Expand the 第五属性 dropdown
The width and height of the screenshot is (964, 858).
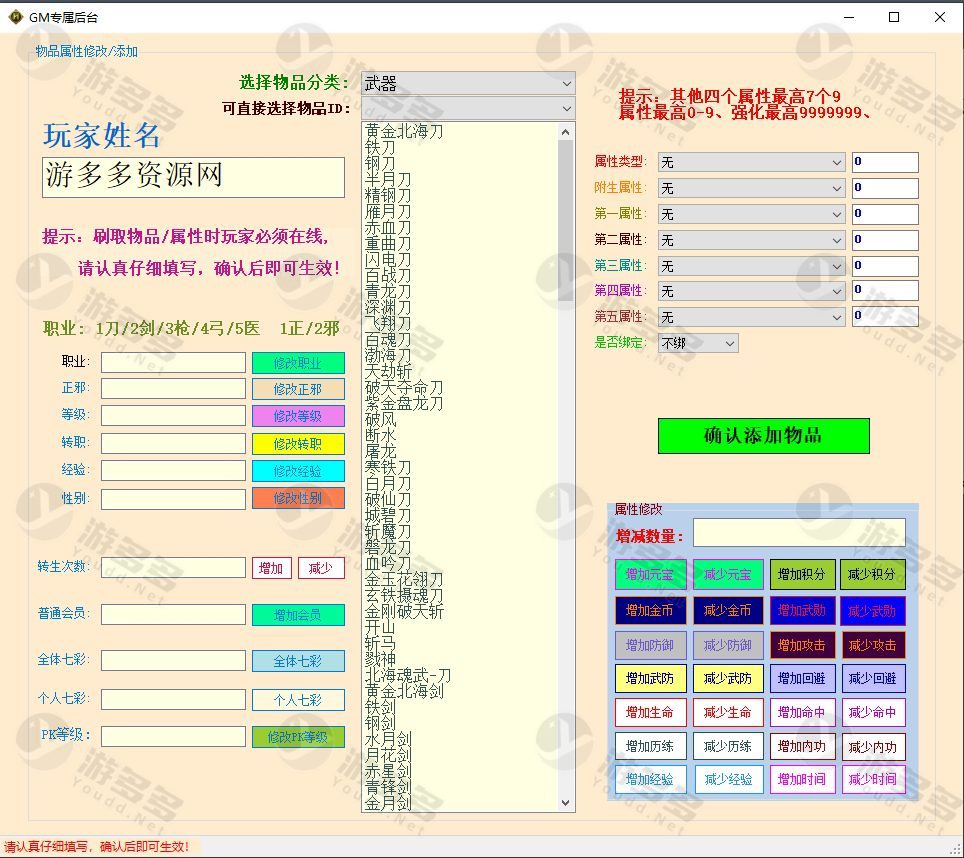click(751, 317)
